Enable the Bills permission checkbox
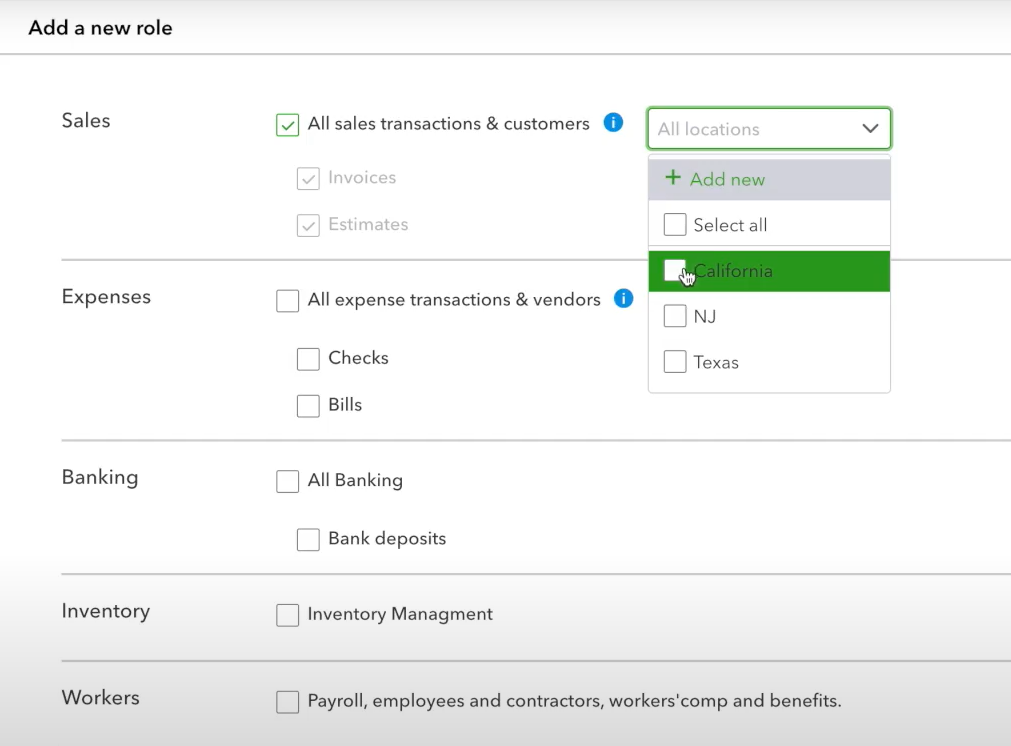 click(308, 406)
